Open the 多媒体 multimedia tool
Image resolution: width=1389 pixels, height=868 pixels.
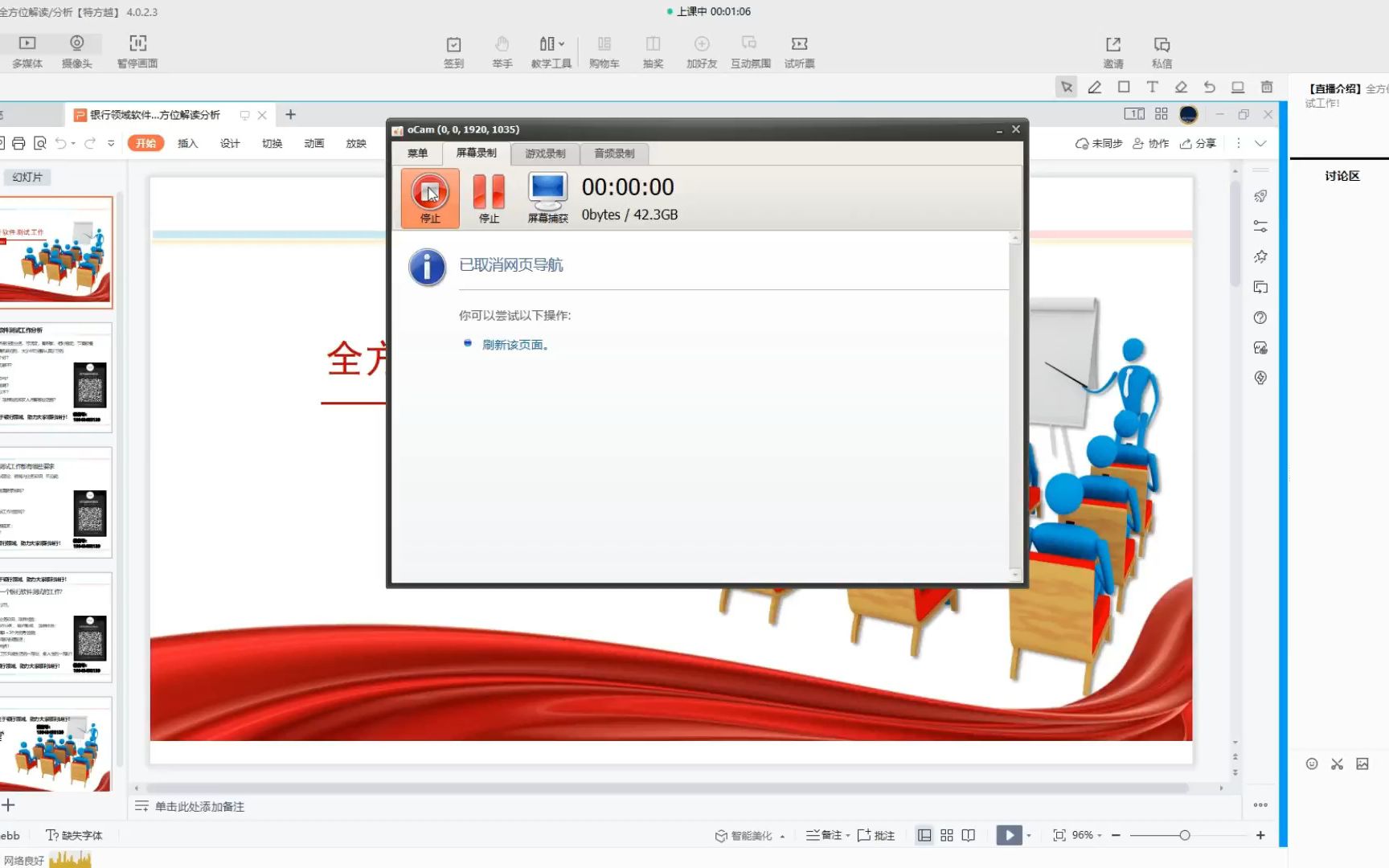[27, 51]
